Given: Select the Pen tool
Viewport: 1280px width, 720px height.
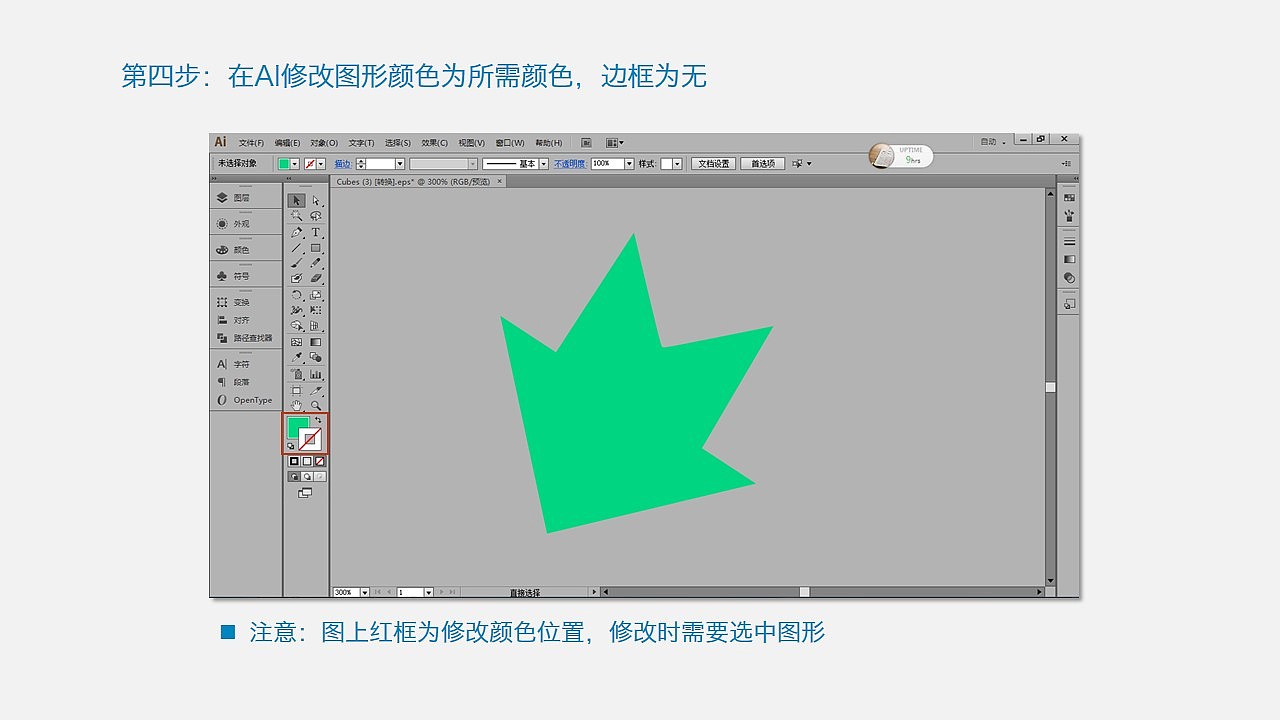Looking at the screenshot, I should click(x=296, y=232).
